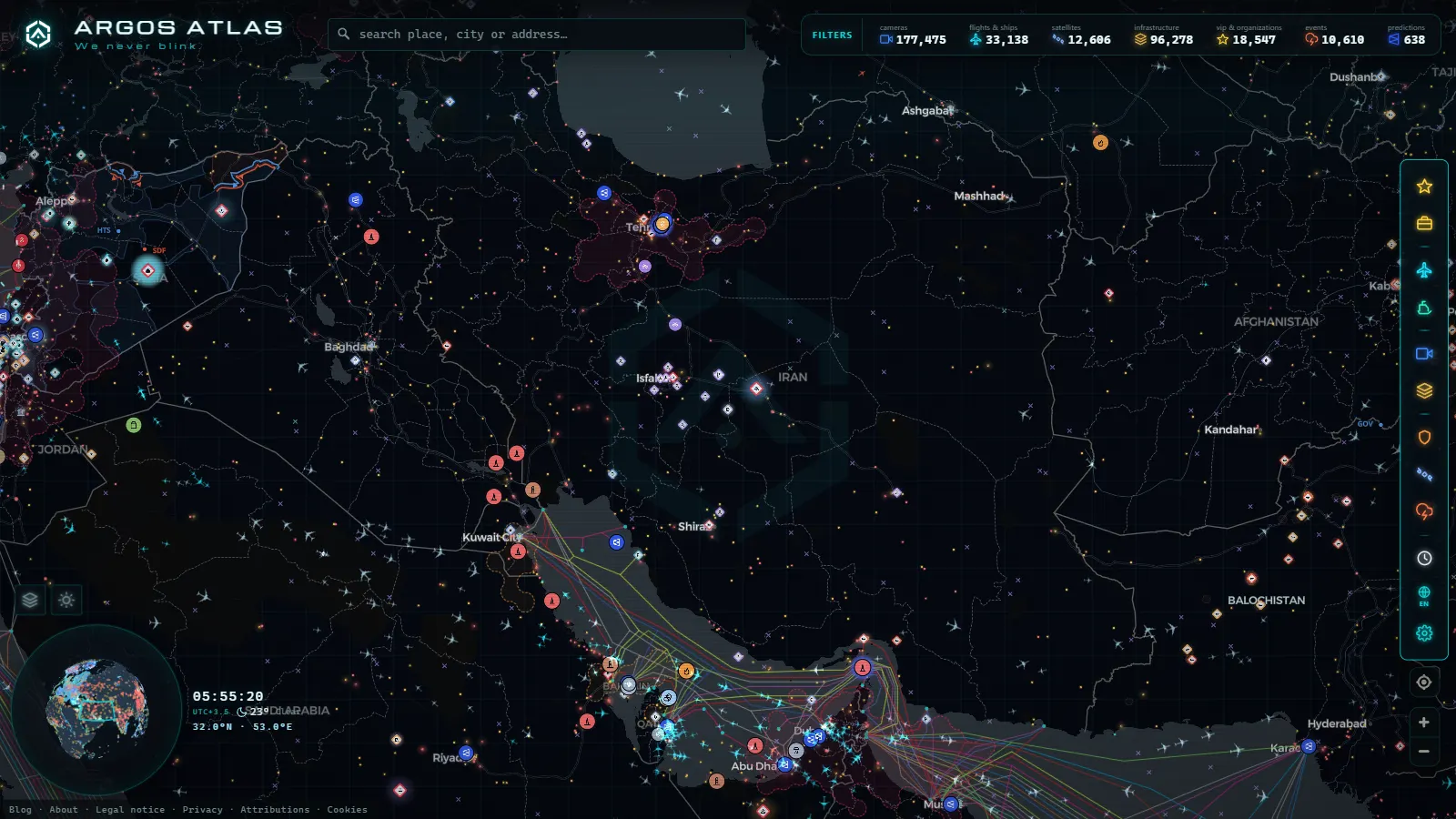Screen dimensions: 1456x819
Task: Toggle brightness sun button at bottom left
Action: tap(66, 600)
